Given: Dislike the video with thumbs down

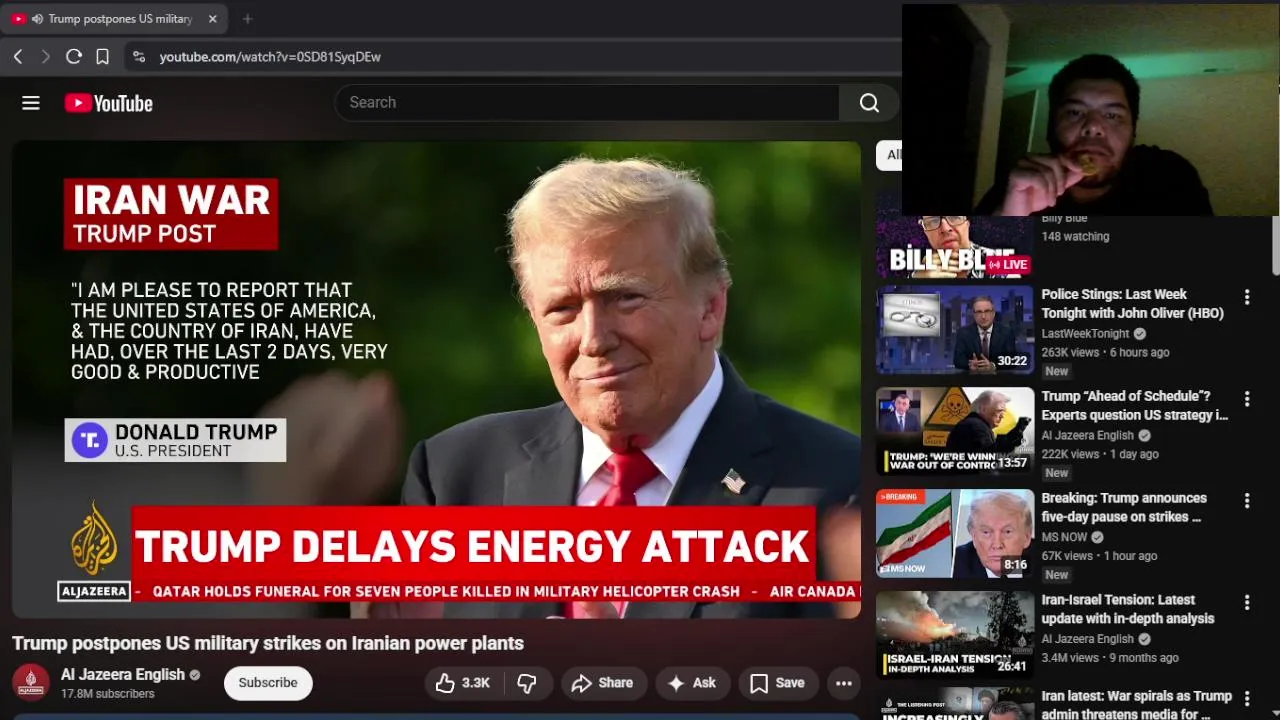Looking at the screenshot, I should 527,683.
